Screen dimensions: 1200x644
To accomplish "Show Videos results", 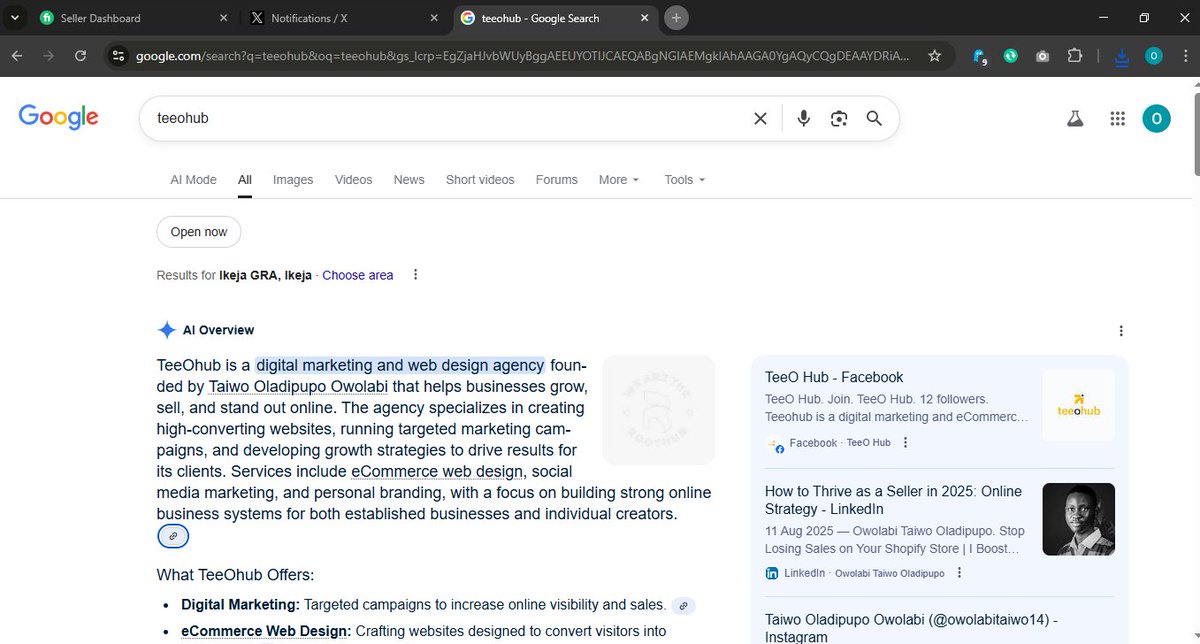I will pyautogui.click(x=353, y=180).
